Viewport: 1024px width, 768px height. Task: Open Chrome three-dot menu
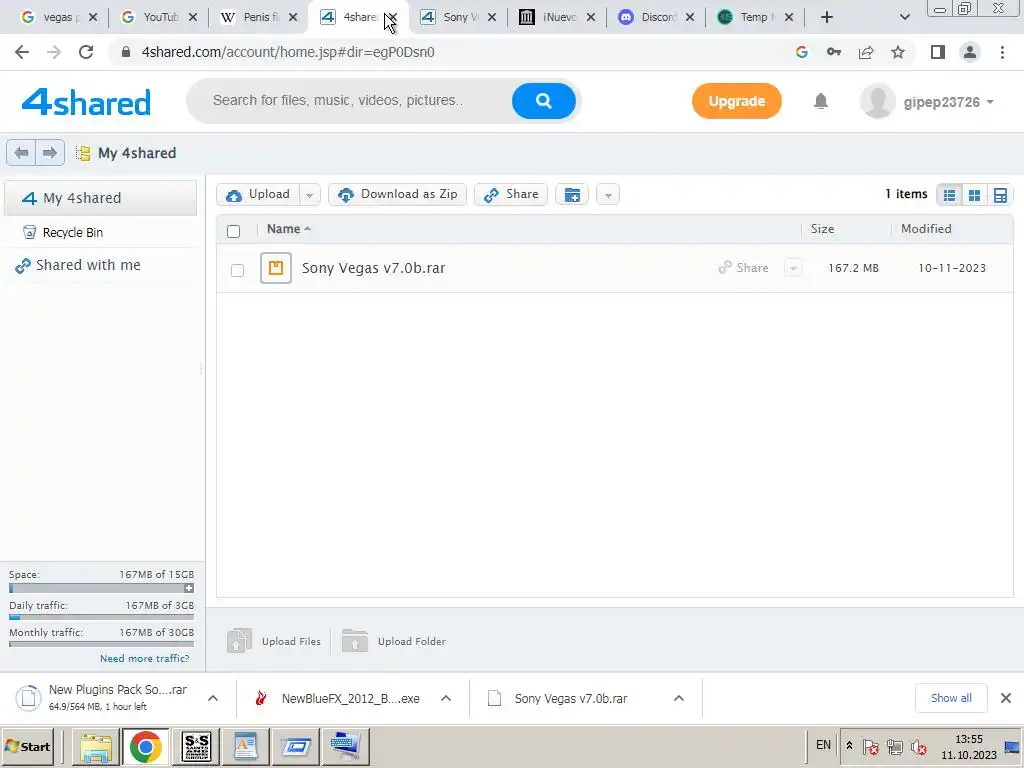[x=1002, y=52]
